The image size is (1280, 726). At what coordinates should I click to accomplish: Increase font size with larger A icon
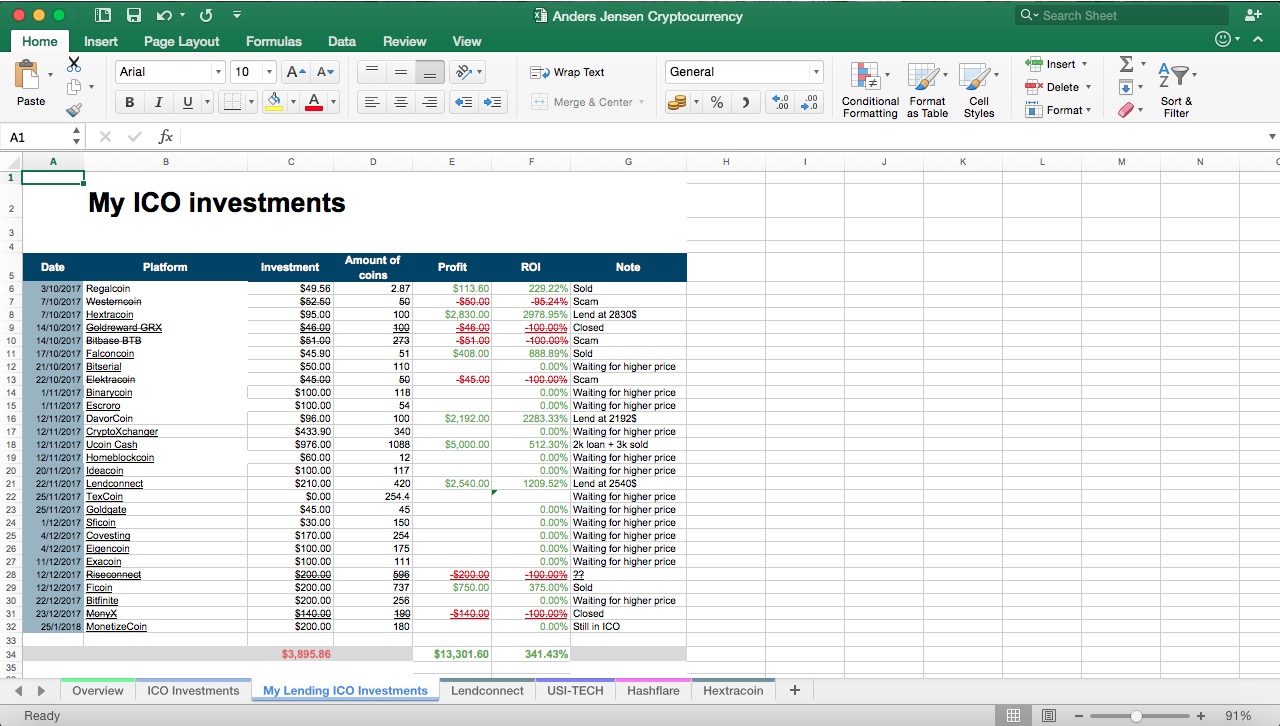pyautogui.click(x=296, y=72)
